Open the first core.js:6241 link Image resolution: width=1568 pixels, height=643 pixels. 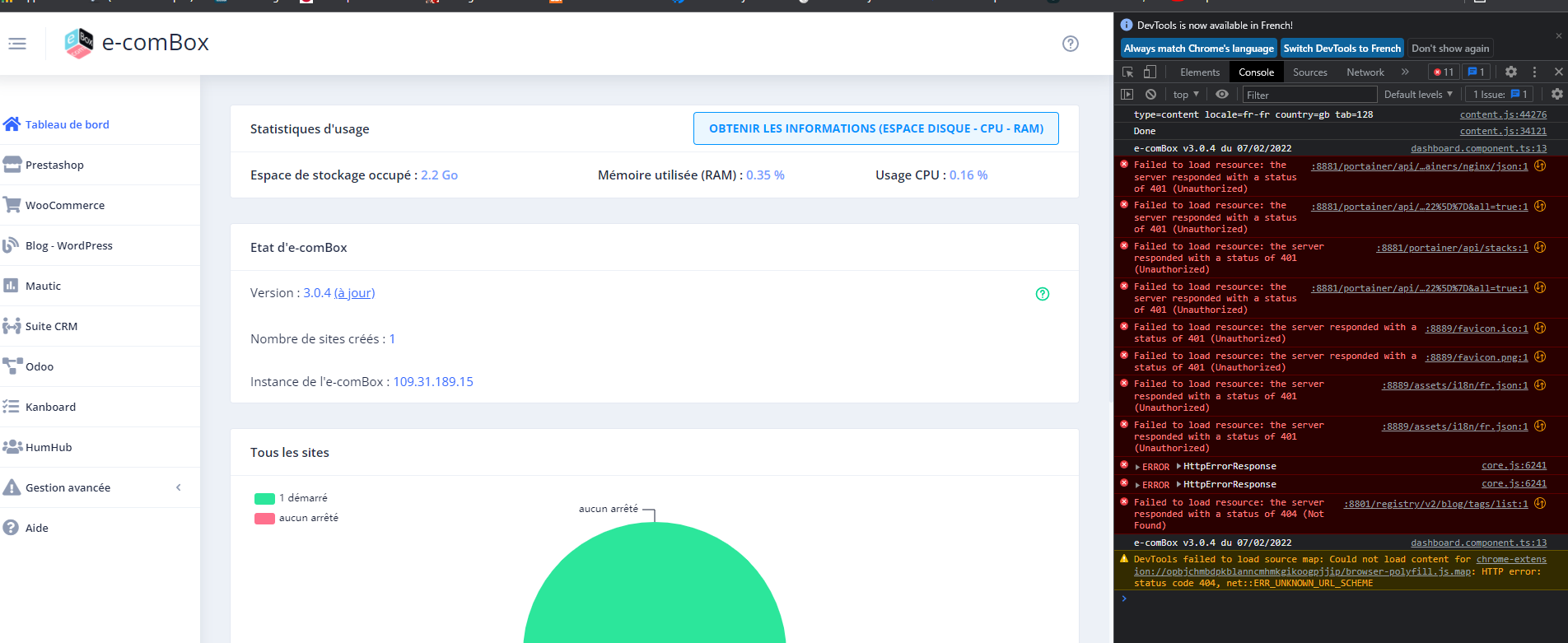click(x=1514, y=466)
